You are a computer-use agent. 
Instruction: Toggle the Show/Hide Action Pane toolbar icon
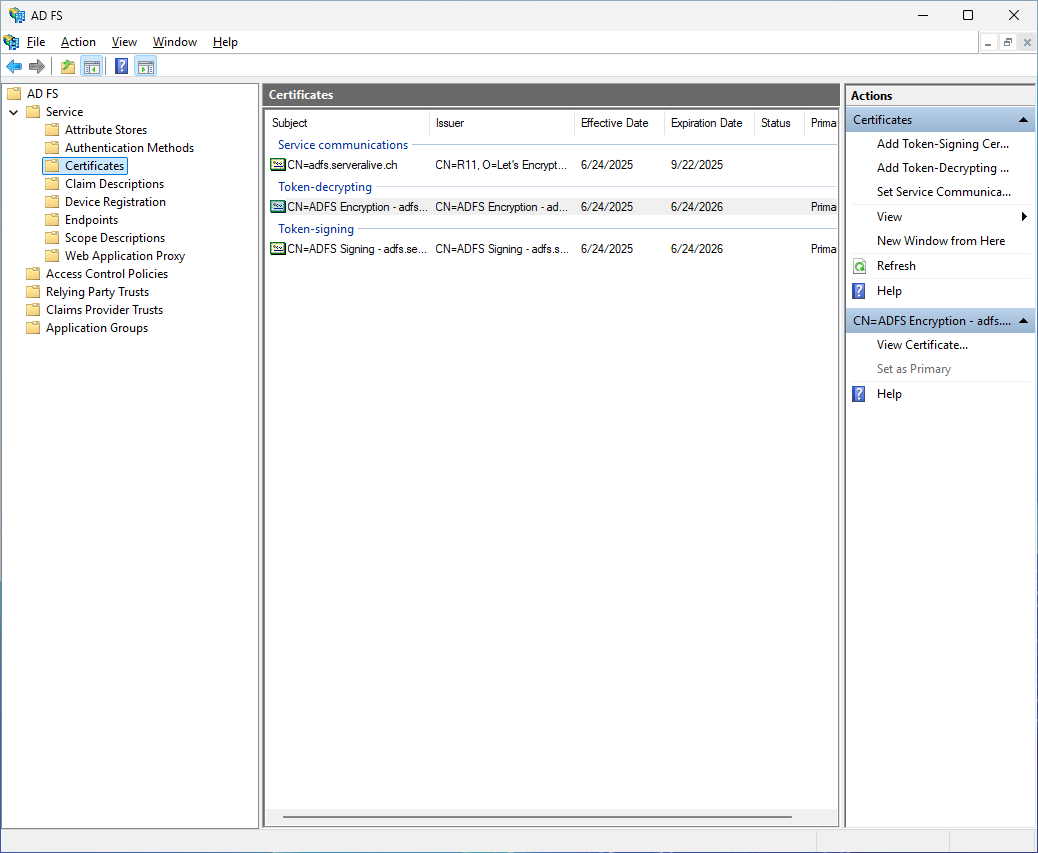[x=146, y=66]
